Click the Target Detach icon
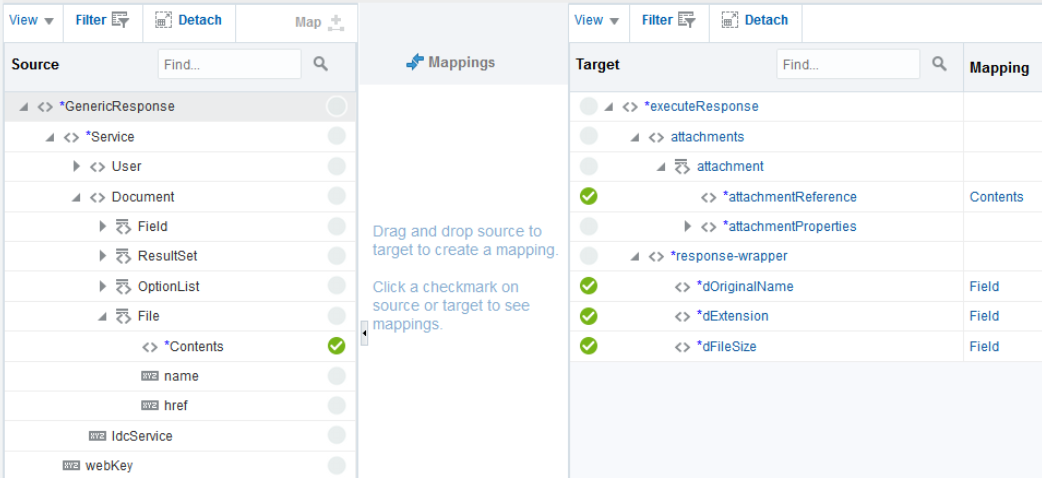Image resolution: width=1042 pixels, height=478 pixels. click(x=730, y=20)
